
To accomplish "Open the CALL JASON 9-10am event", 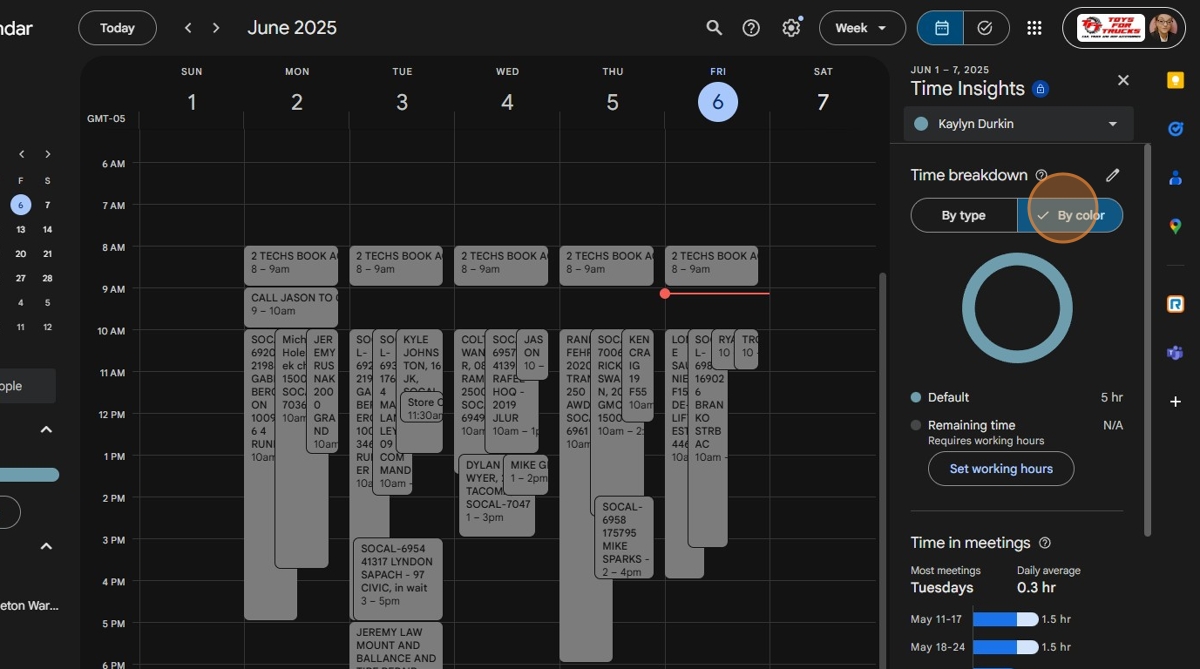I will [x=291, y=308].
